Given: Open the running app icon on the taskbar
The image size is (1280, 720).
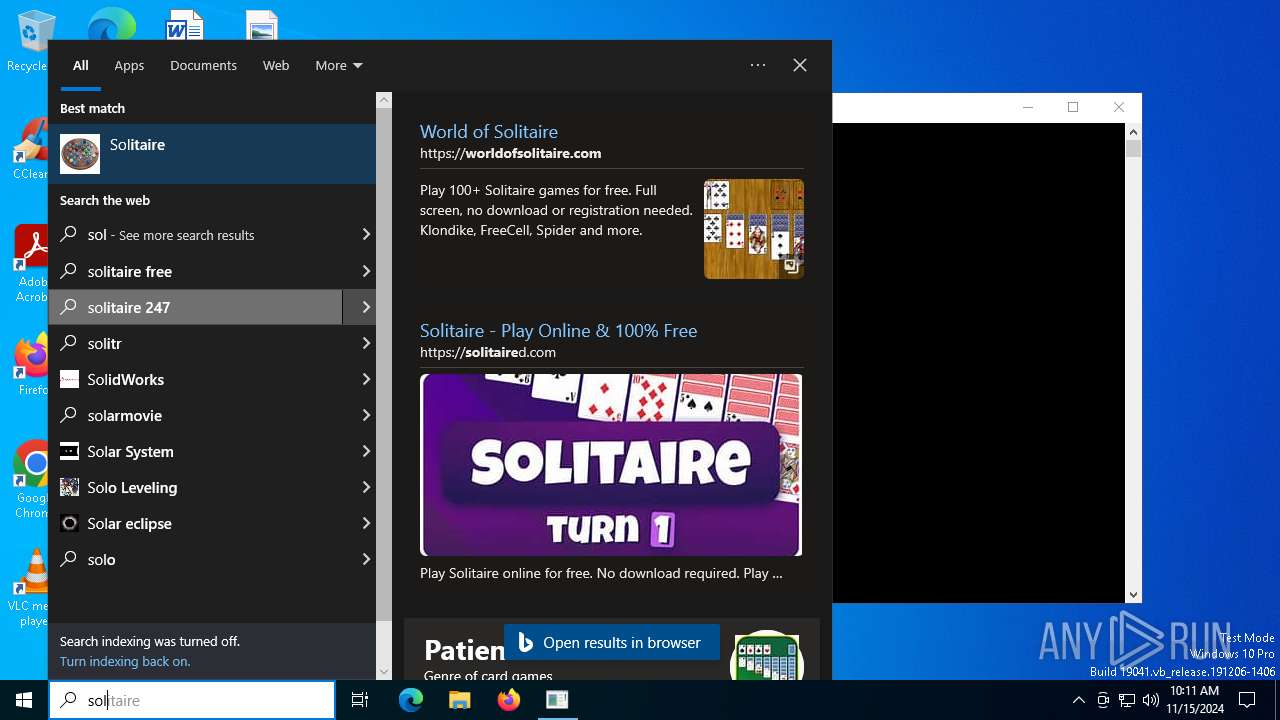Looking at the screenshot, I should point(557,700).
